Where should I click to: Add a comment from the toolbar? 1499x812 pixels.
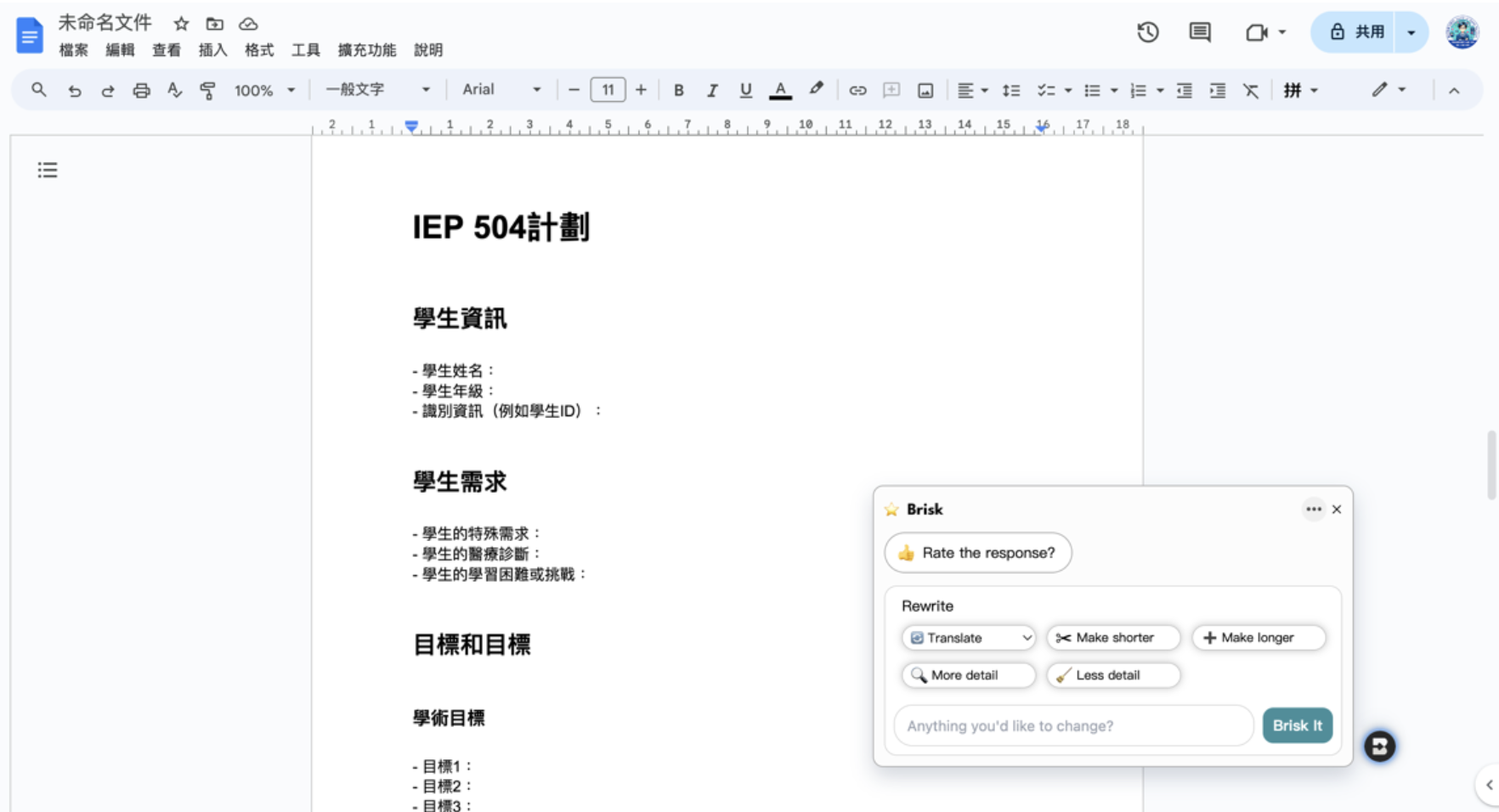(x=891, y=90)
